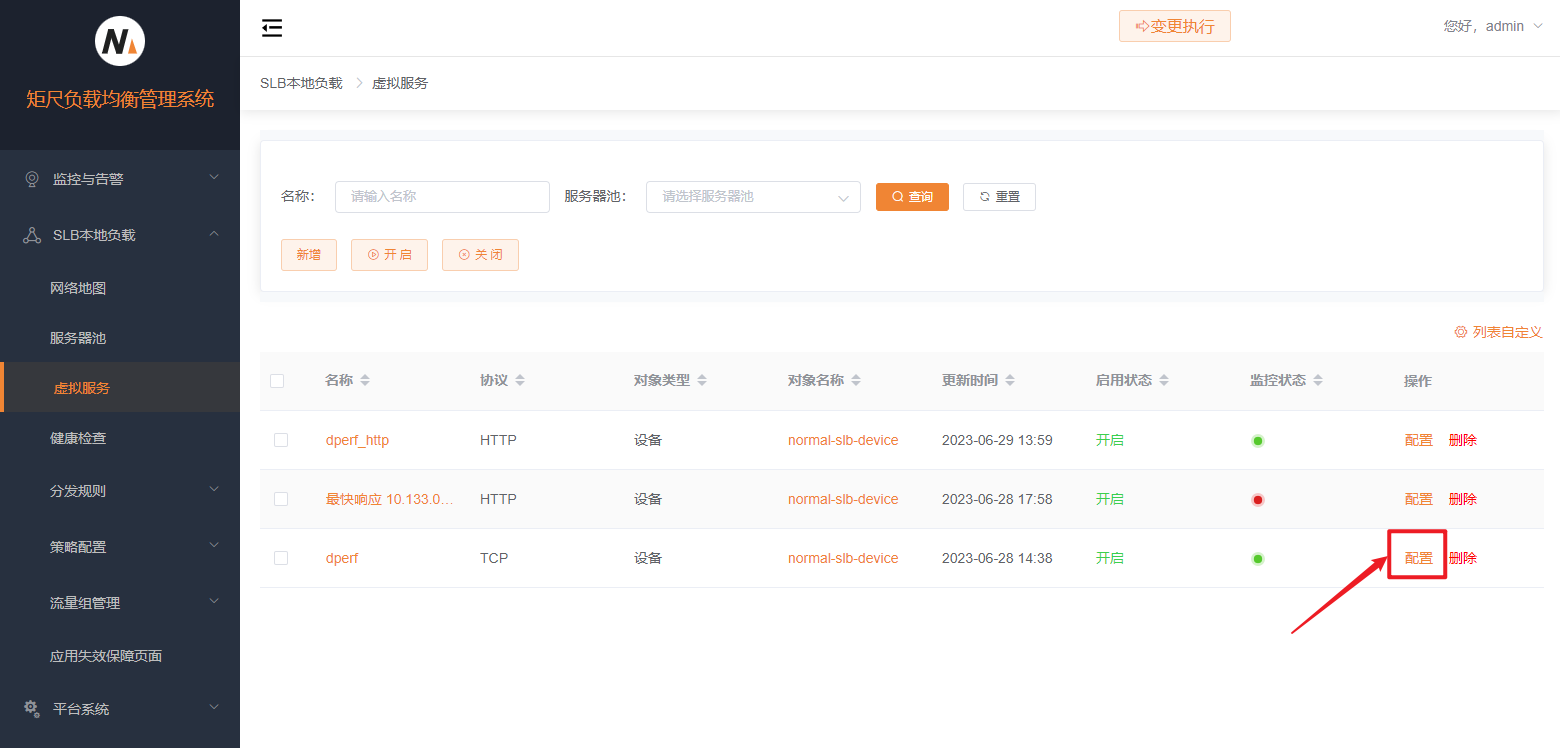Click the 列表自定义 gear icon
This screenshot has height=748, width=1560.
(x=1460, y=332)
